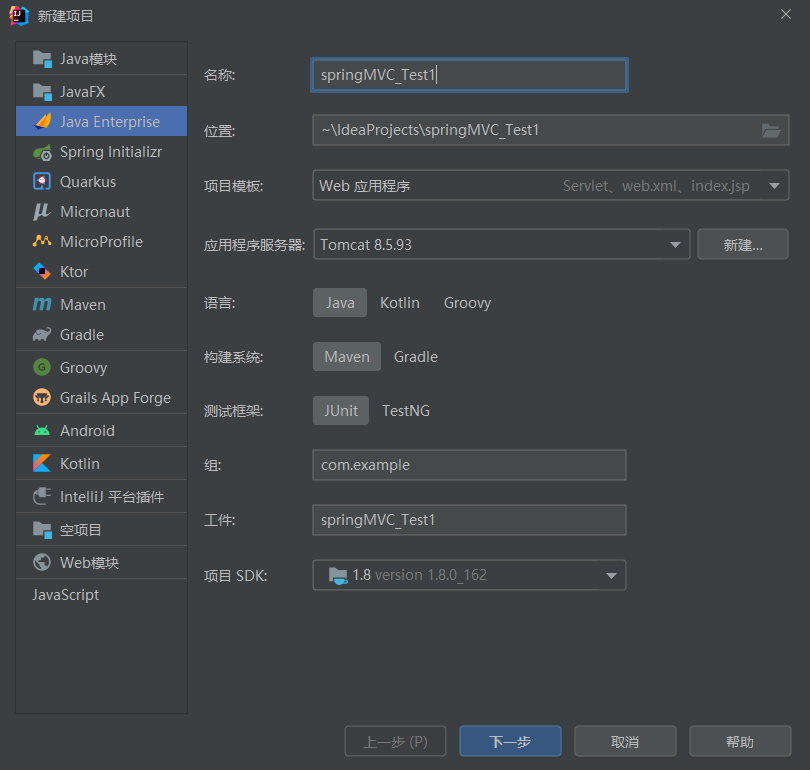This screenshot has height=770, width=810.
Task: Click the Maven m icon
Action: pyautogui.click(x=42, y=304)
